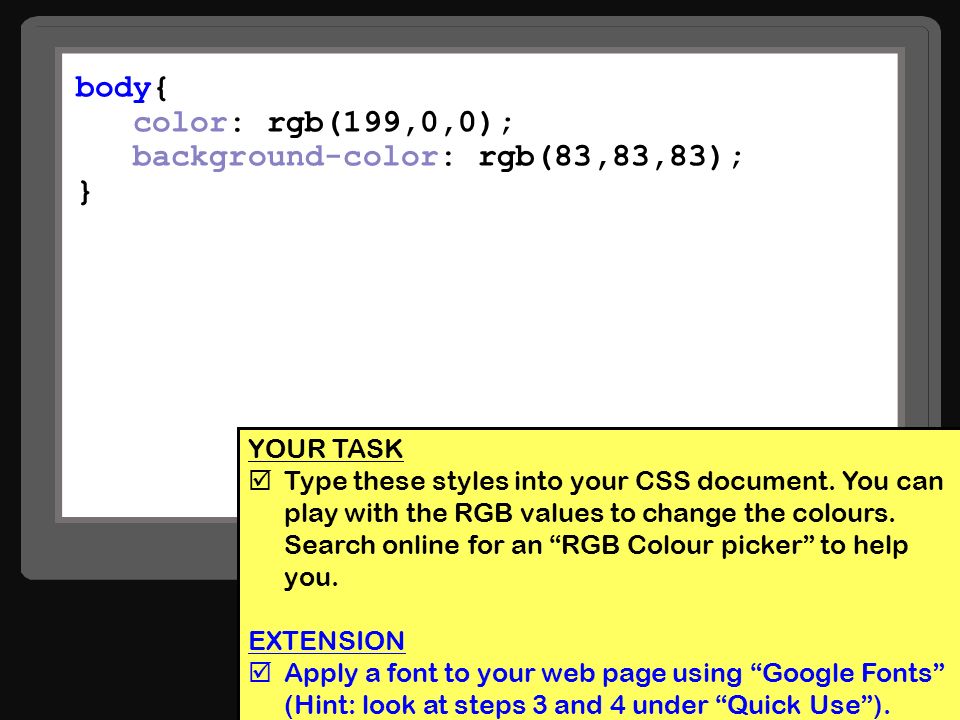
Task: Select the 'rgb(83,83,83);' value
Action: (x=610, y=157)
